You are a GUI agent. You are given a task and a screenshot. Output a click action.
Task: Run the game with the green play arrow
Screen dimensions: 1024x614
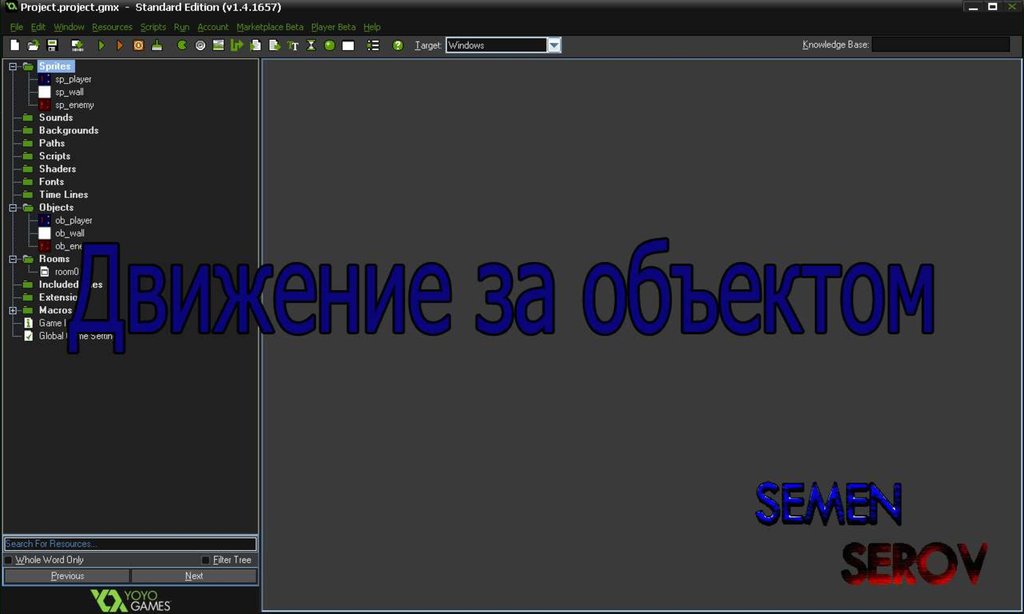[x=101, y=45]
